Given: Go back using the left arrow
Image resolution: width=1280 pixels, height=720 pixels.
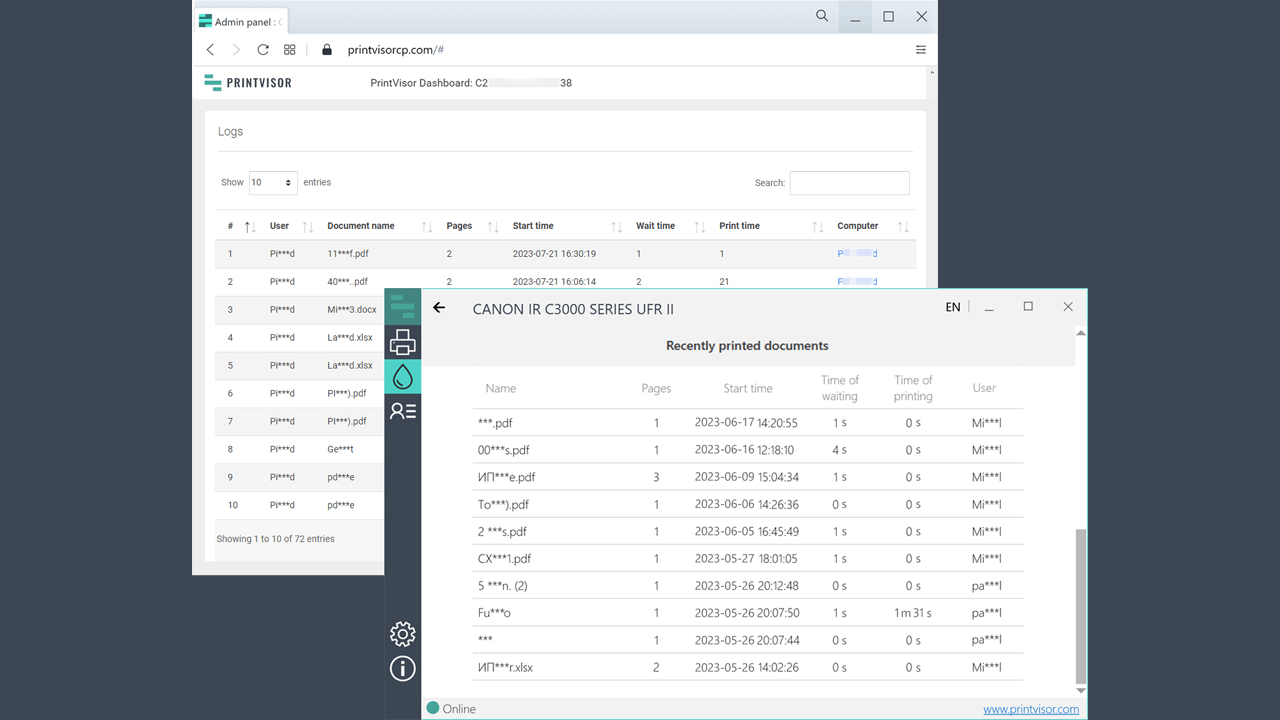Looking at the screenshot, I should coord(439,308).
